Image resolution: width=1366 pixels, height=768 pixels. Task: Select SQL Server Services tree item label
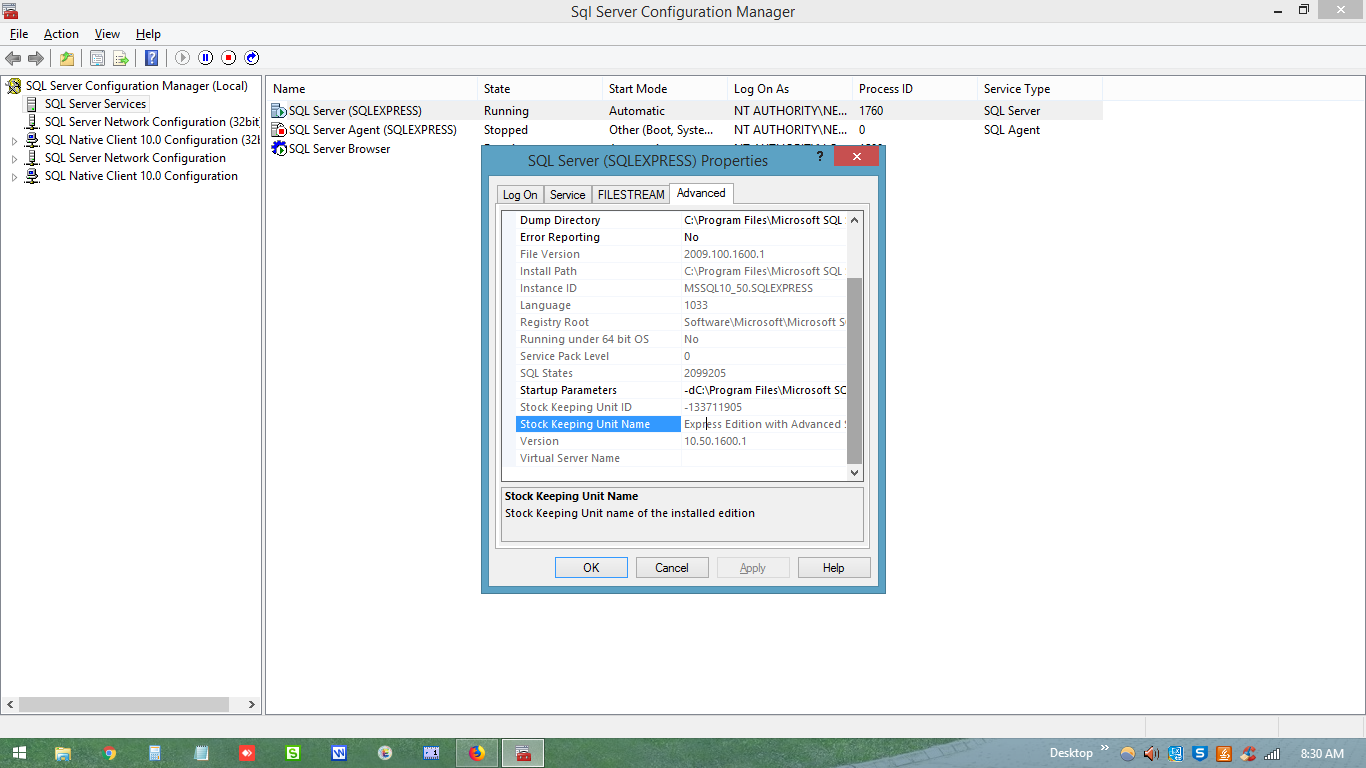(95, 104)
